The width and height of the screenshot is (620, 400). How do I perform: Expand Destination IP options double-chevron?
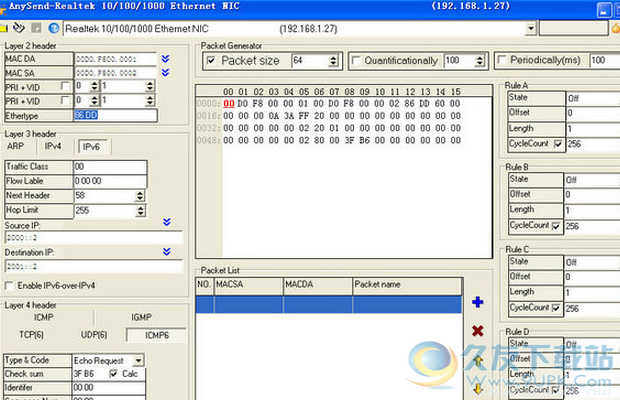(x=167, y=251)
